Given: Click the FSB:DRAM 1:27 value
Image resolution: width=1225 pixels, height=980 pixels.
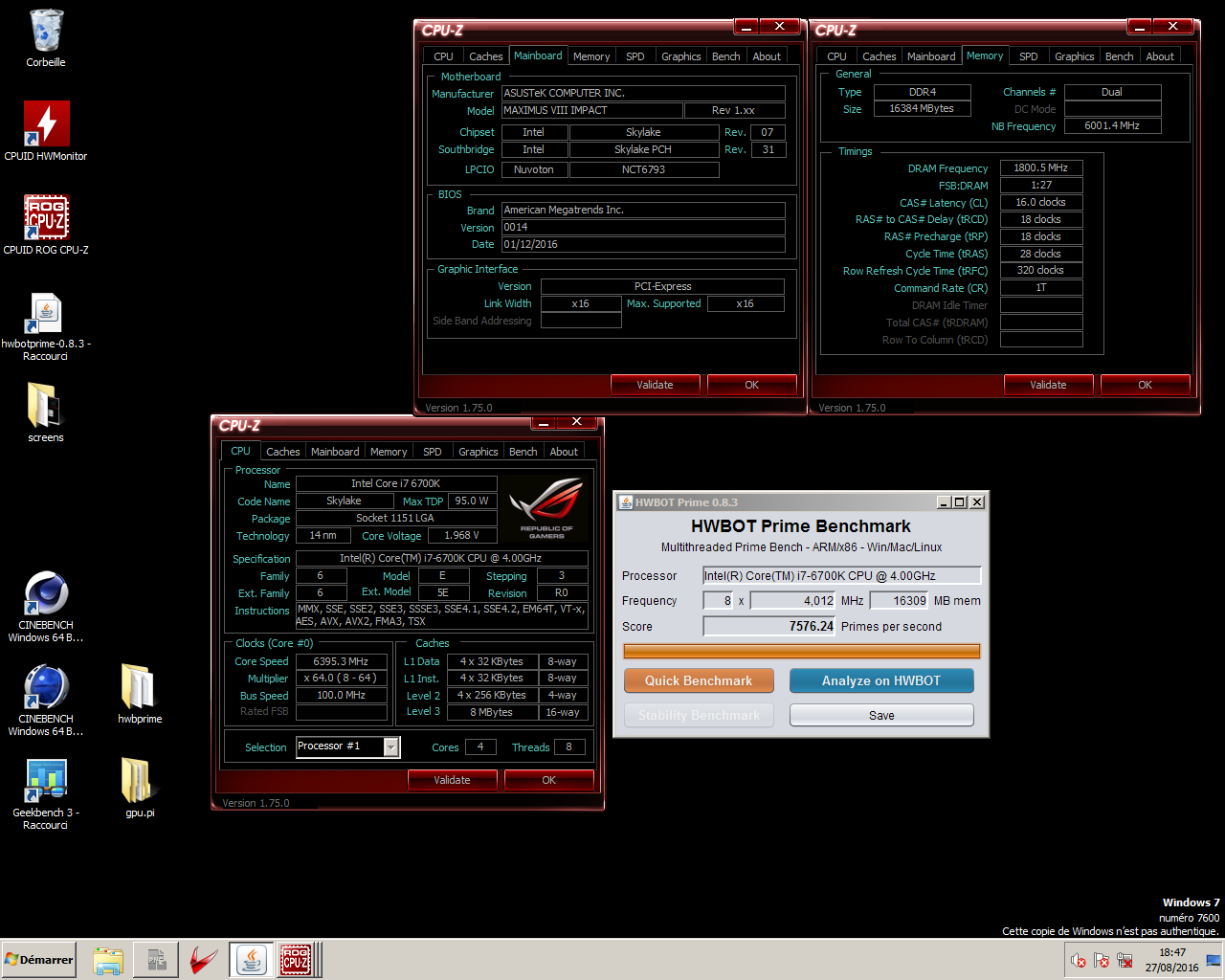Looking at the screenshot, I should tap(1041, 185).
